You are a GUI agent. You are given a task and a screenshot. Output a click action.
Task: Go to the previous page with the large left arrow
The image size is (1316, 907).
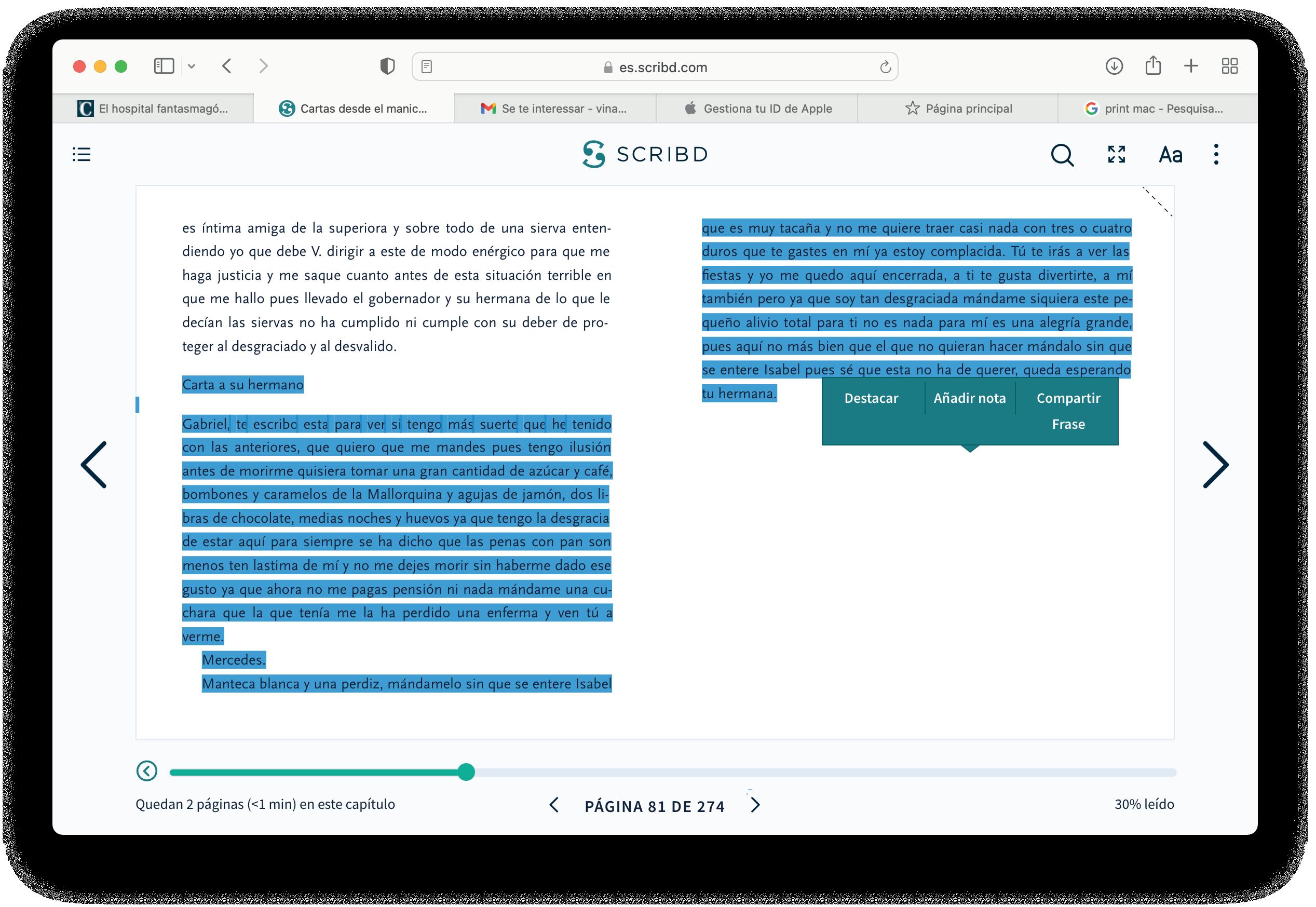94,464
